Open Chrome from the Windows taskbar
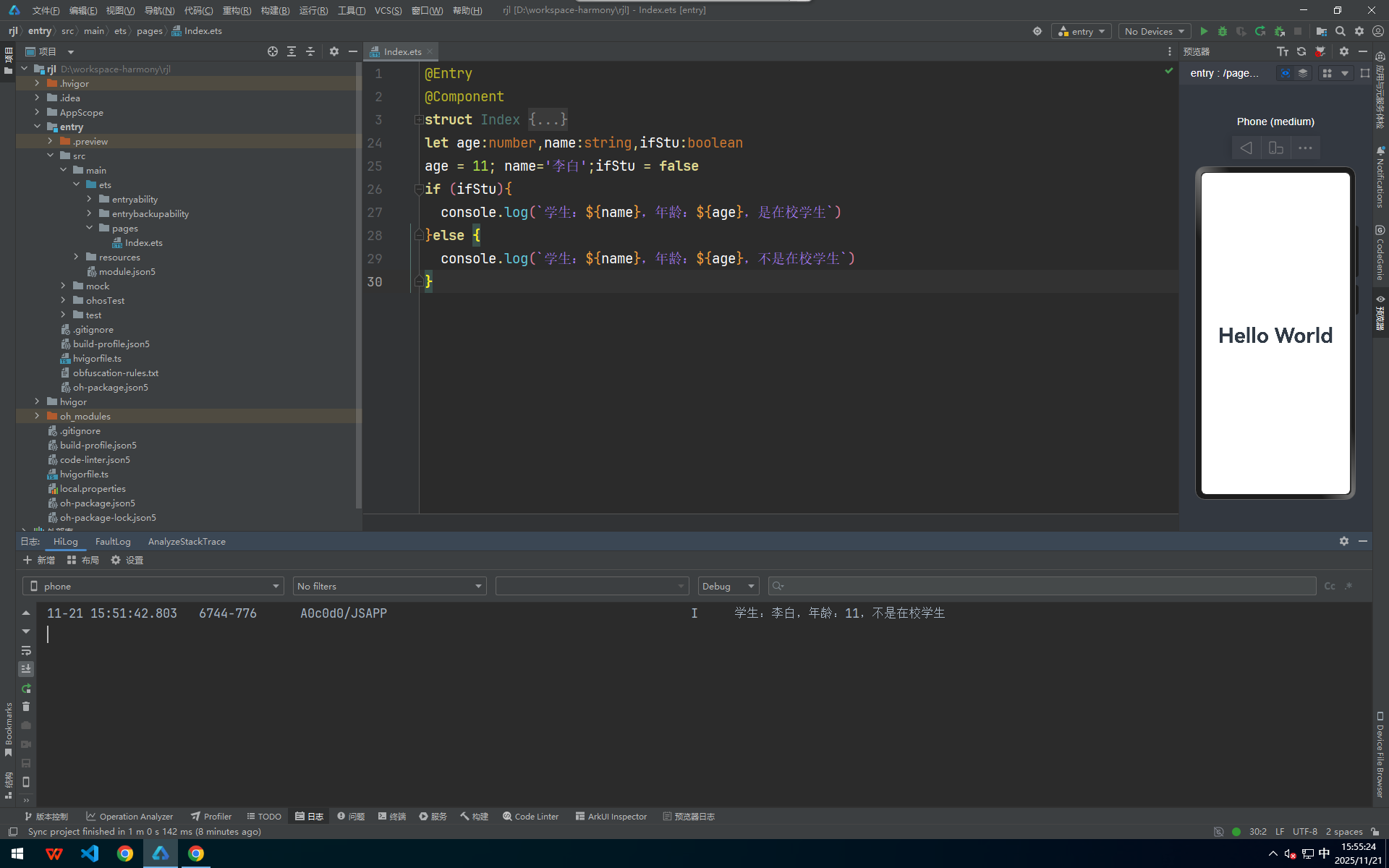 125,854
